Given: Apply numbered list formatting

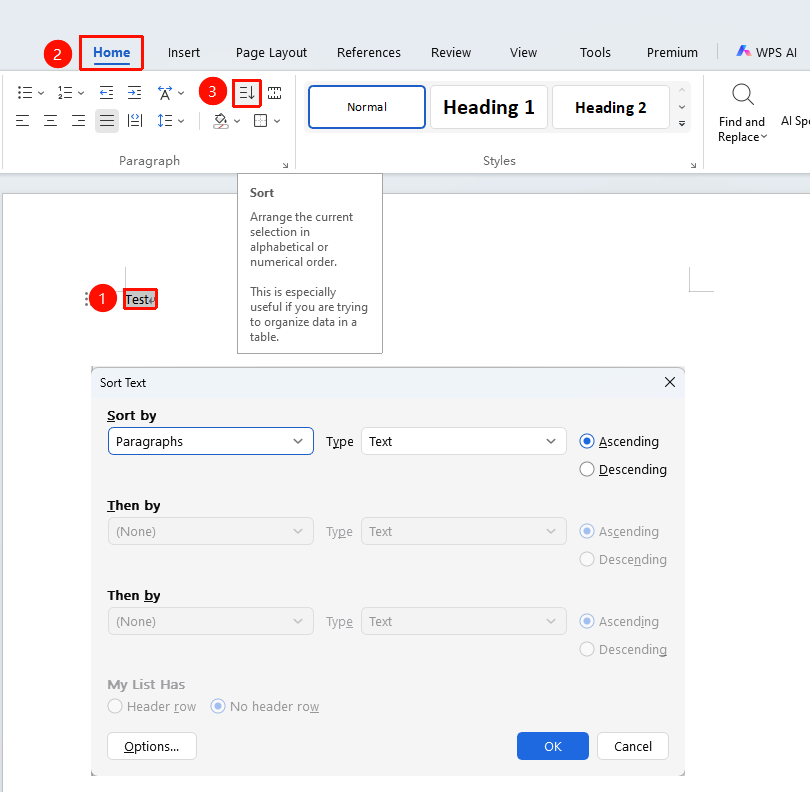Looking at the screenshot, I should point(65,93).
